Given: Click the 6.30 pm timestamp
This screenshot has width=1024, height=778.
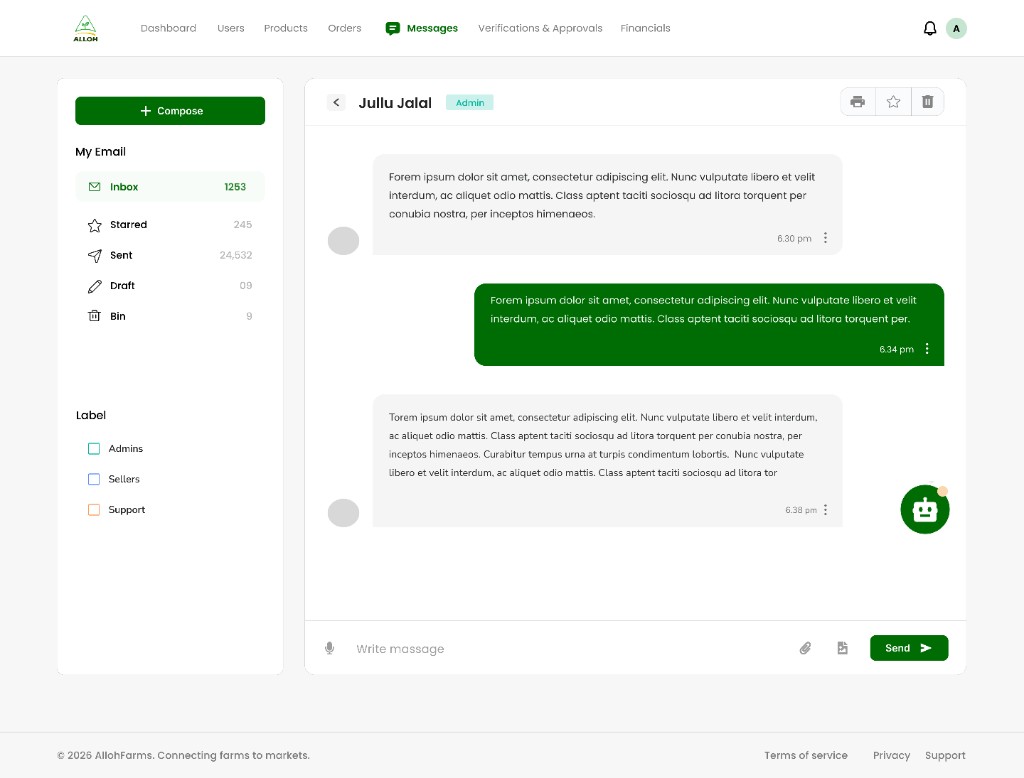Looking at the screenshot, I should tap(794, 238).
